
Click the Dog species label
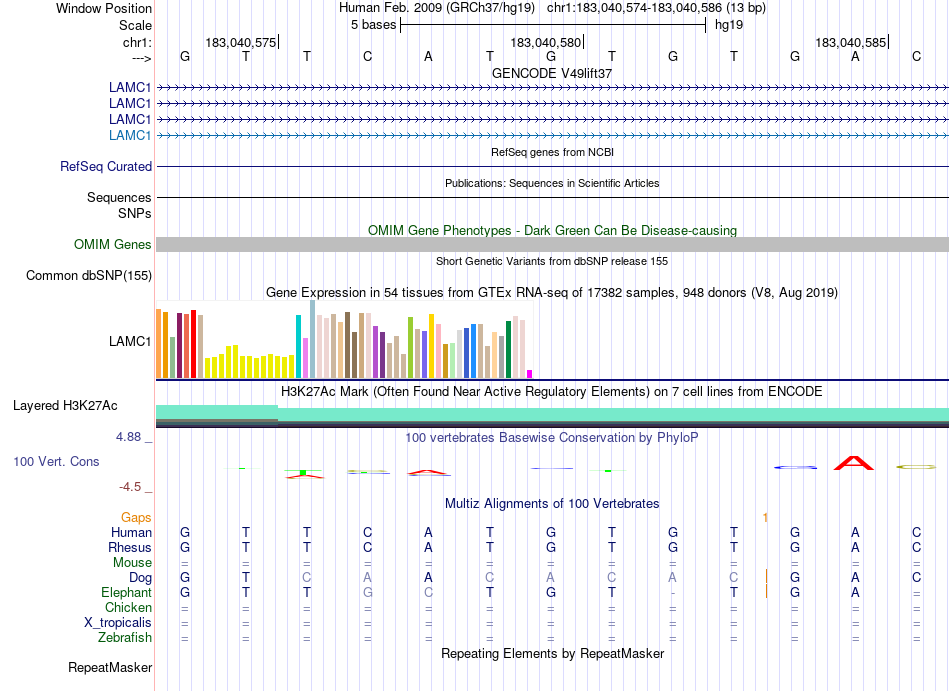pyautogui.click(x=140, y=577)
